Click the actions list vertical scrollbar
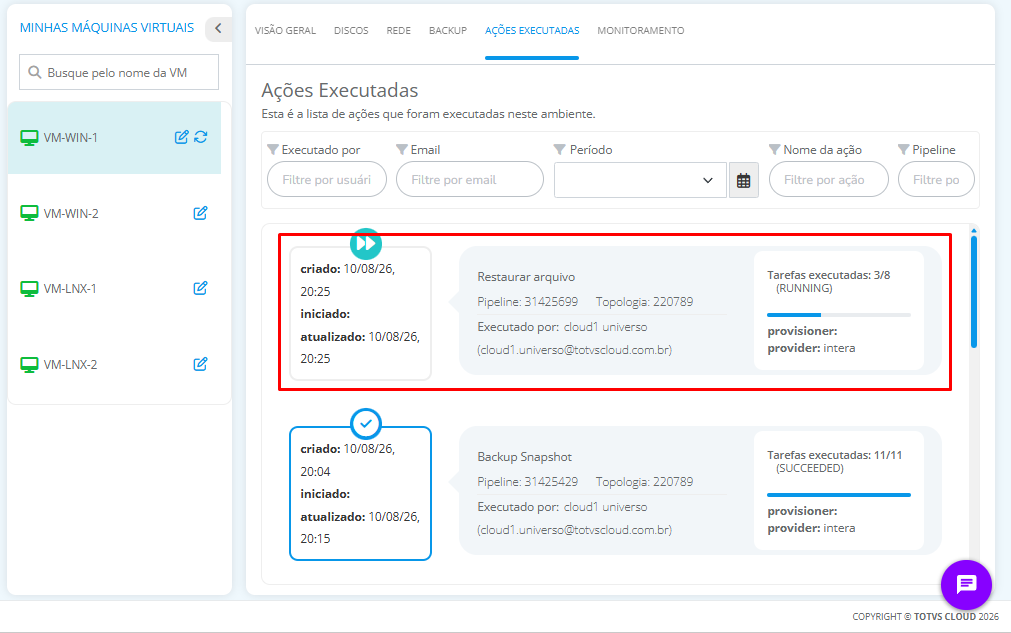 coord(974,291)
